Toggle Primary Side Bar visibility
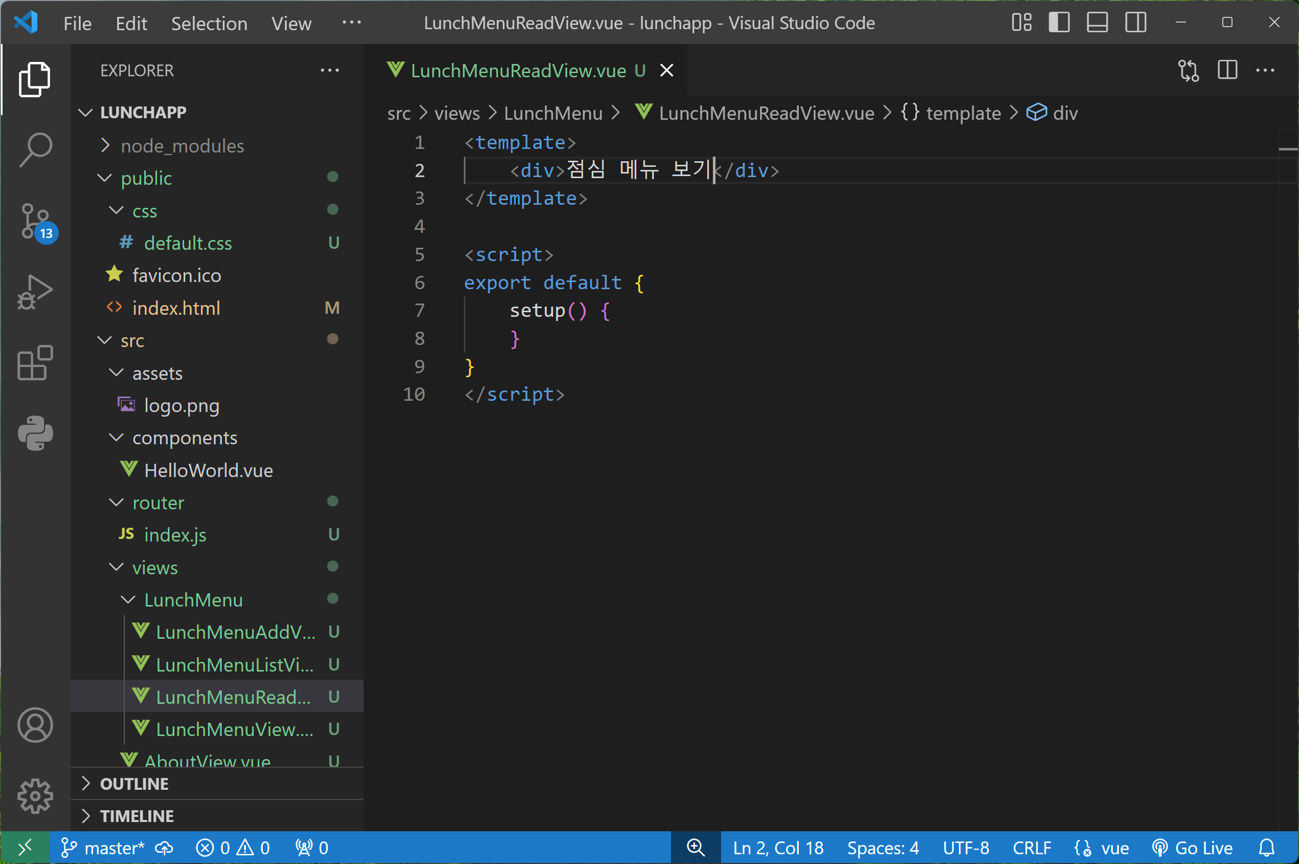The image size is (1299, 864). point(1059,22)
